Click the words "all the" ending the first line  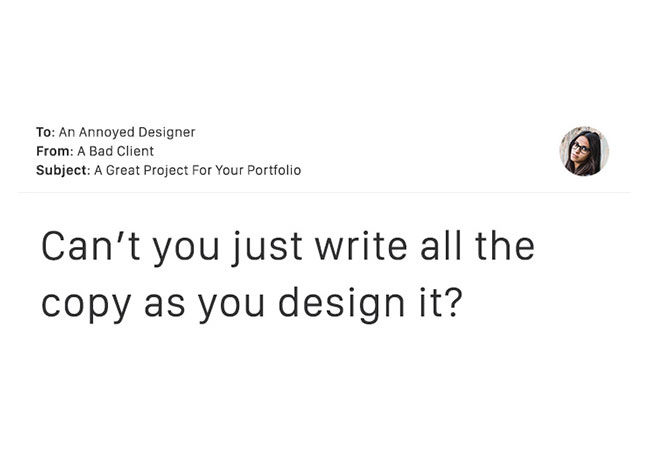[x=477, y=246]
